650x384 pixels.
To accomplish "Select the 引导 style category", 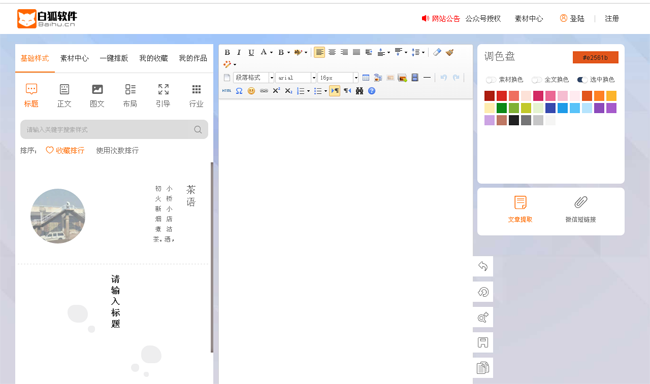I will tap(163, 96).
